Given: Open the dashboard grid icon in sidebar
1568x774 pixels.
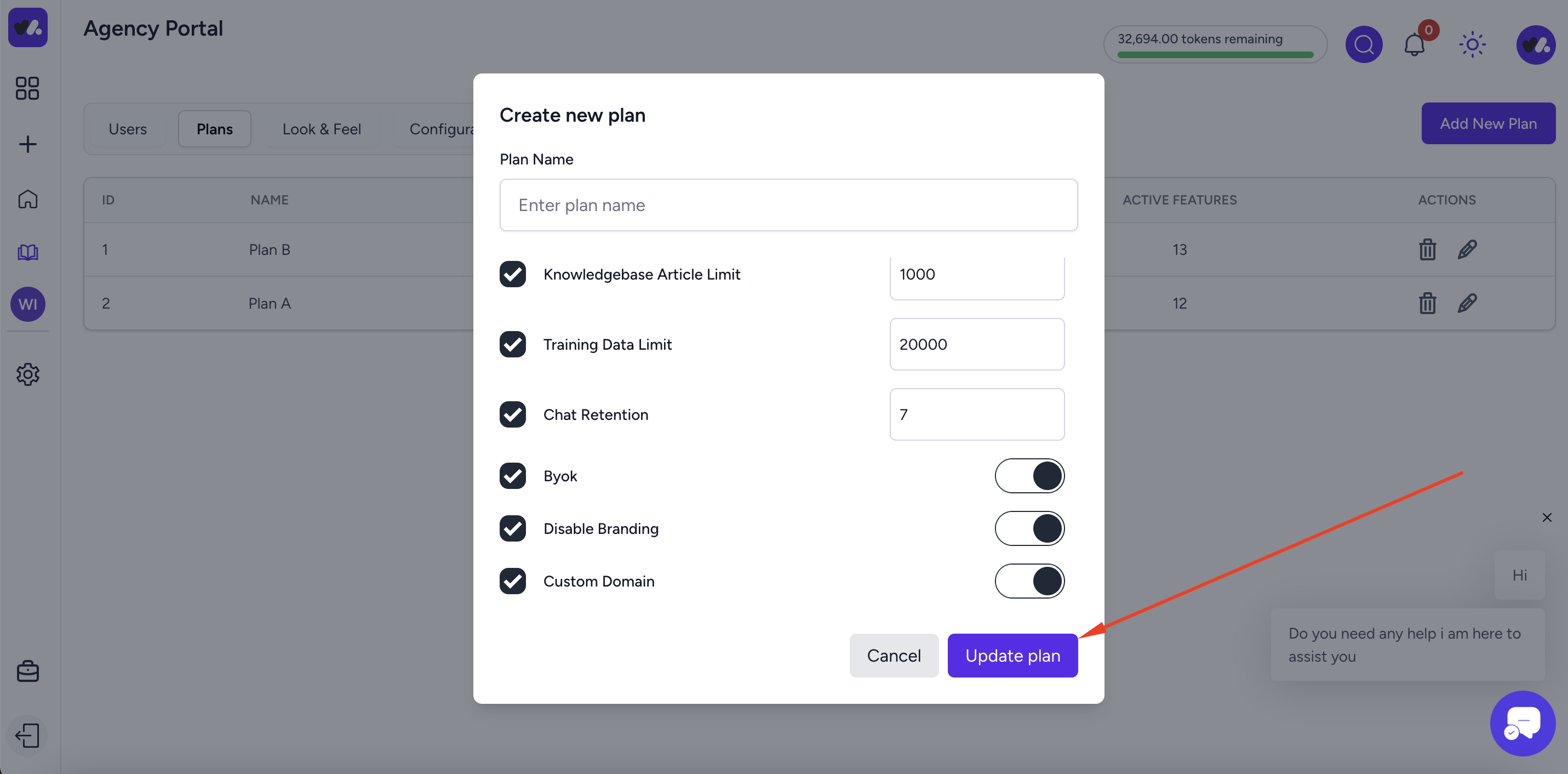Looking at the screenshot, I should [x=27, y=88].
